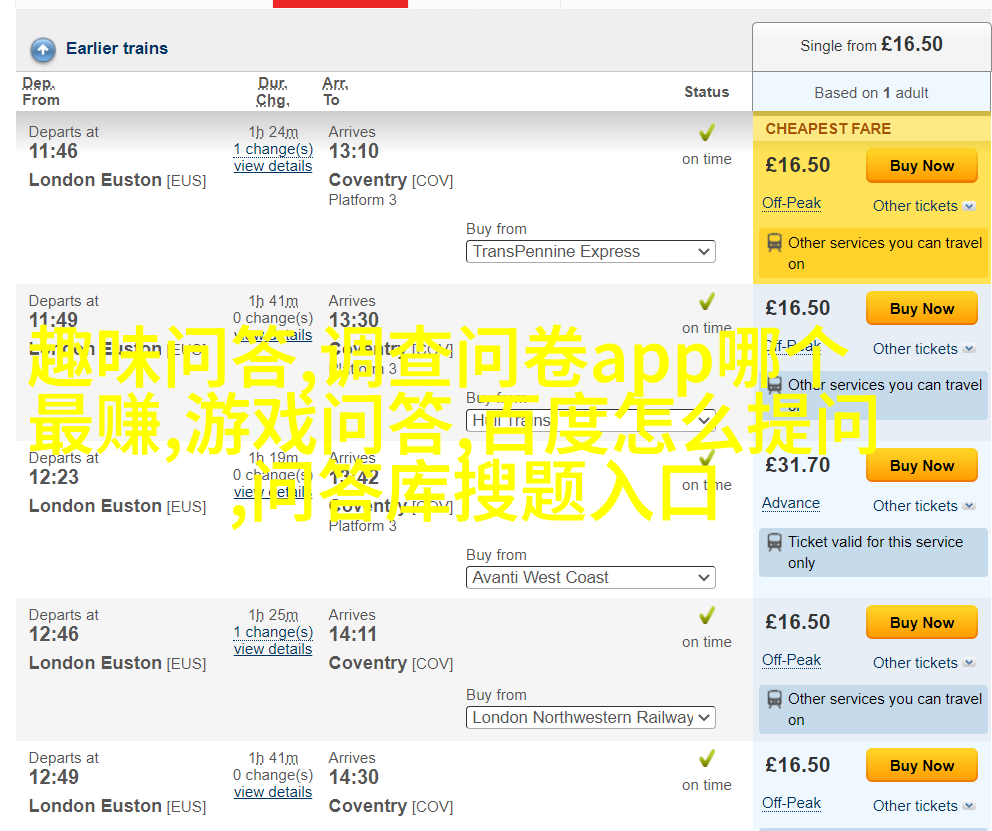Click the Dep. From column header
This screenshot has height=831, width=992.
pyautogui.click(x=41, y=92)
